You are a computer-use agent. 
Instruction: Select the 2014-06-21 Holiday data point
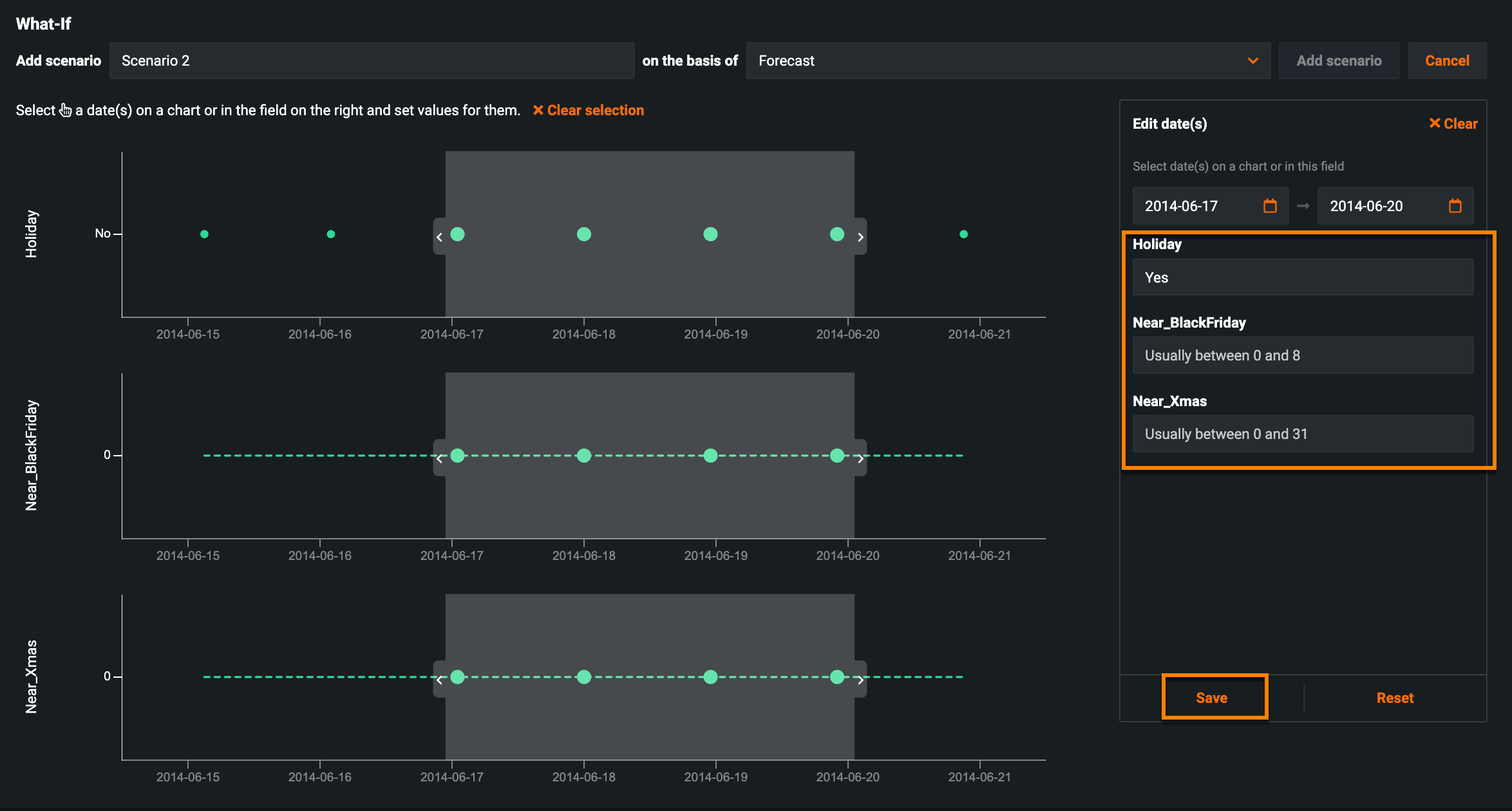pyautogui.click(x=963, y=234)
